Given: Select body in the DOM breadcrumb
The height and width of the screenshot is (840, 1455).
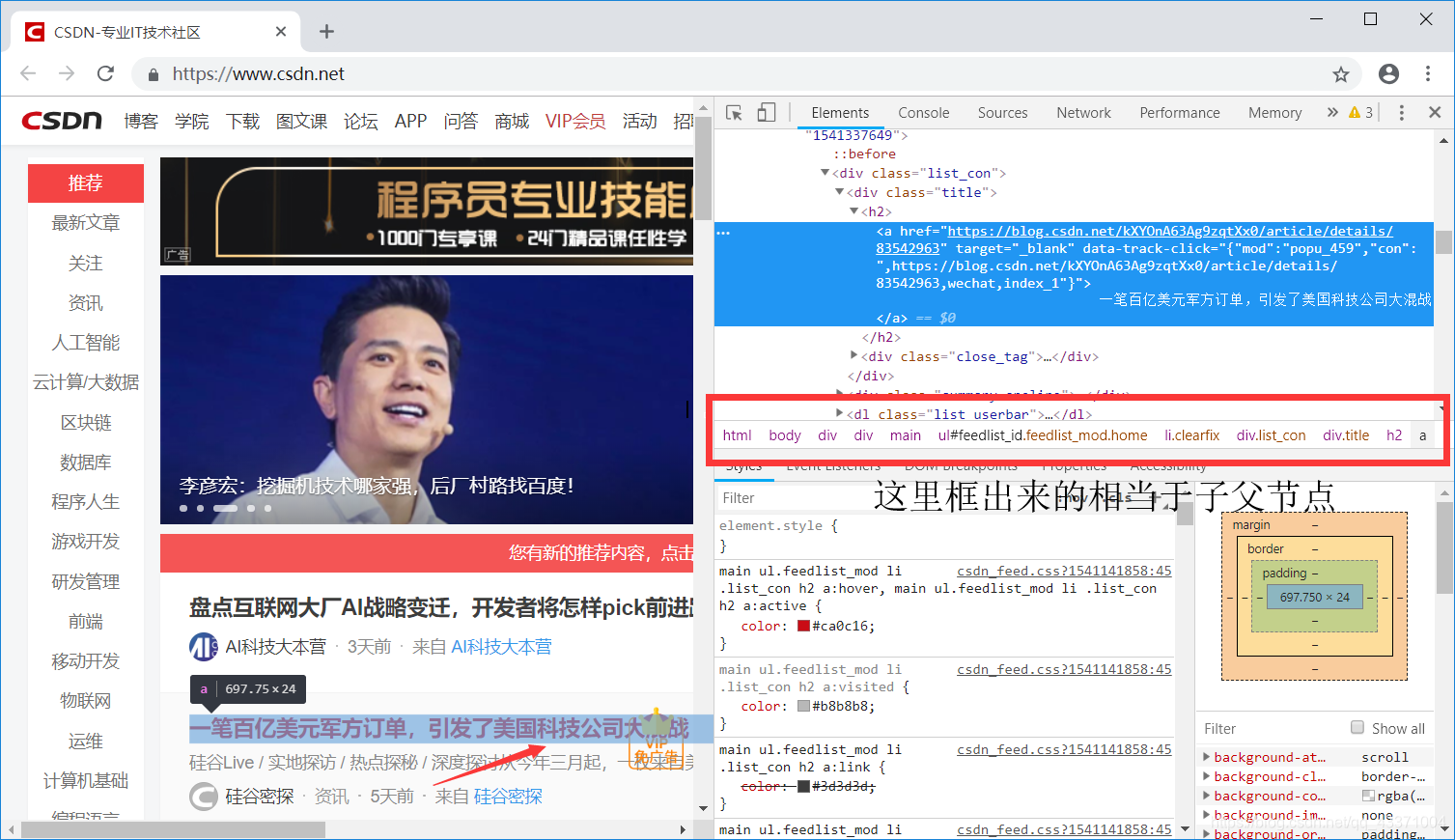Looking at the screenshot, I should click(x=785, y=435).
